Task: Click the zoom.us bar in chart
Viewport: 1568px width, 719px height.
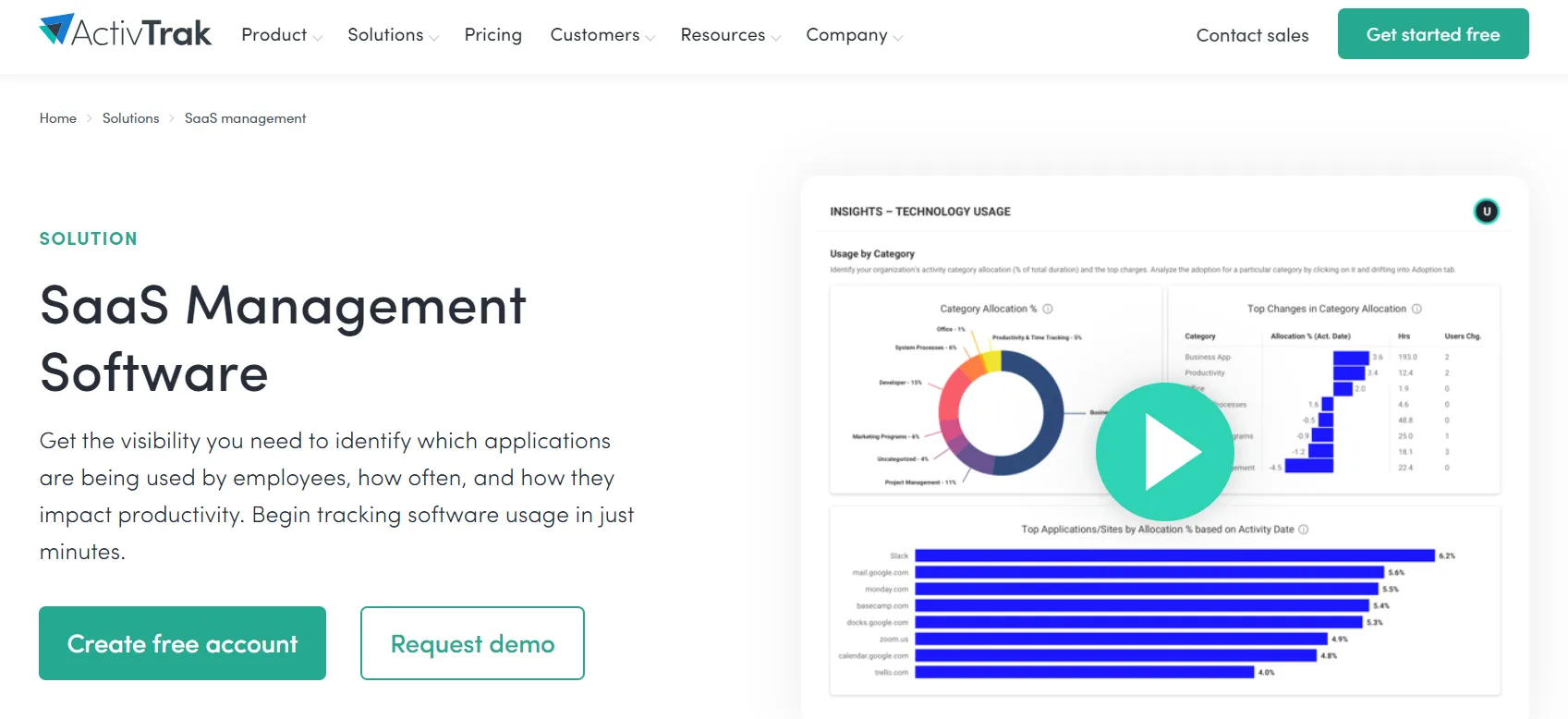Action: click(x=1121, y=639)
